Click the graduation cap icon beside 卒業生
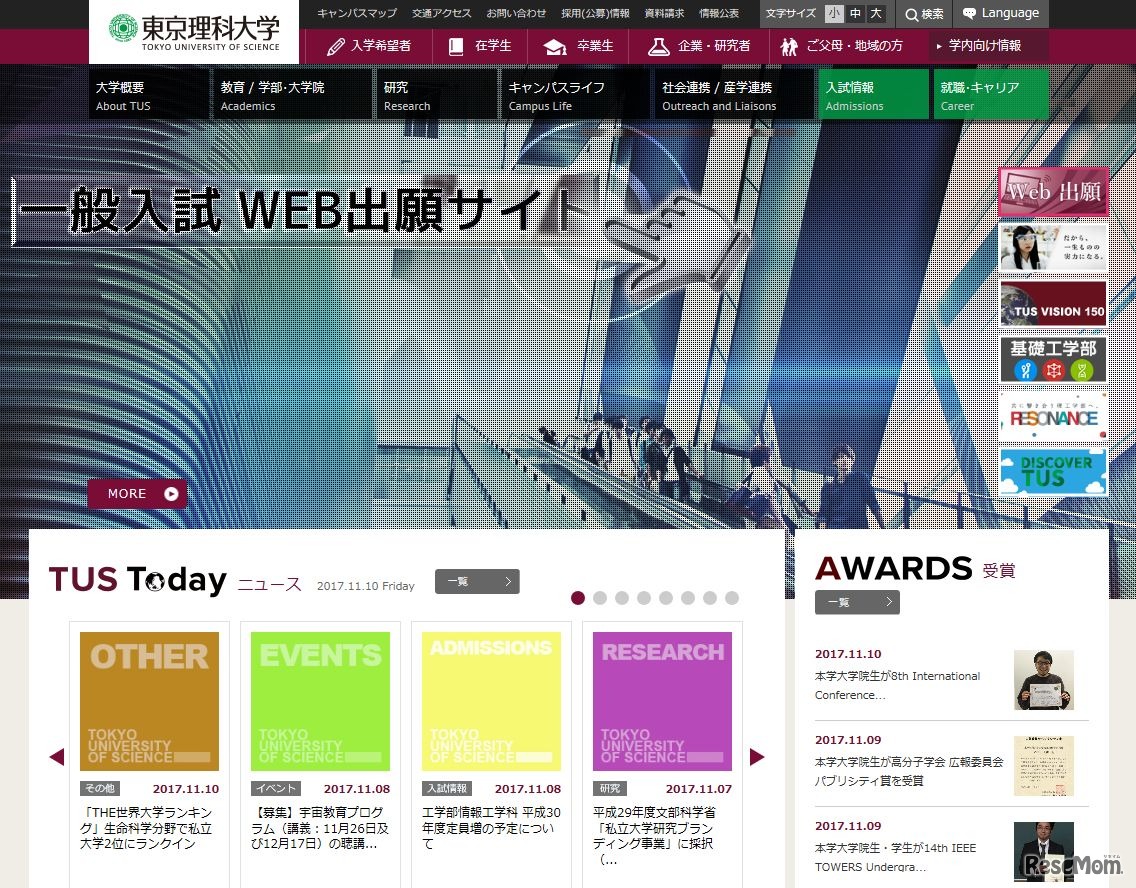Screen dimensions: 1136x888 (555, 47)
